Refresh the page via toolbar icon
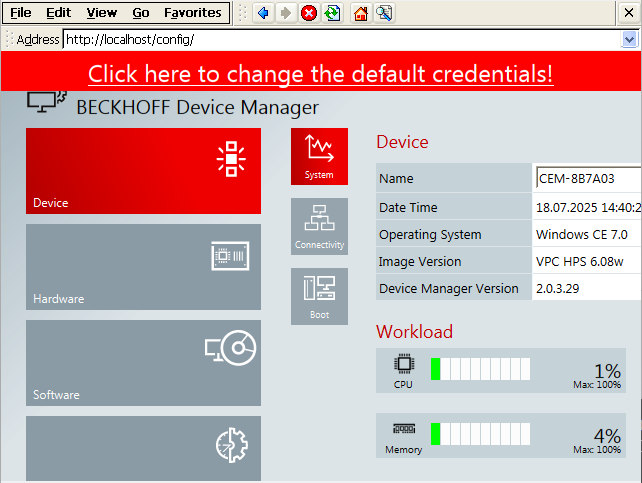Screen dimensions: 642x483 point(332,13)
